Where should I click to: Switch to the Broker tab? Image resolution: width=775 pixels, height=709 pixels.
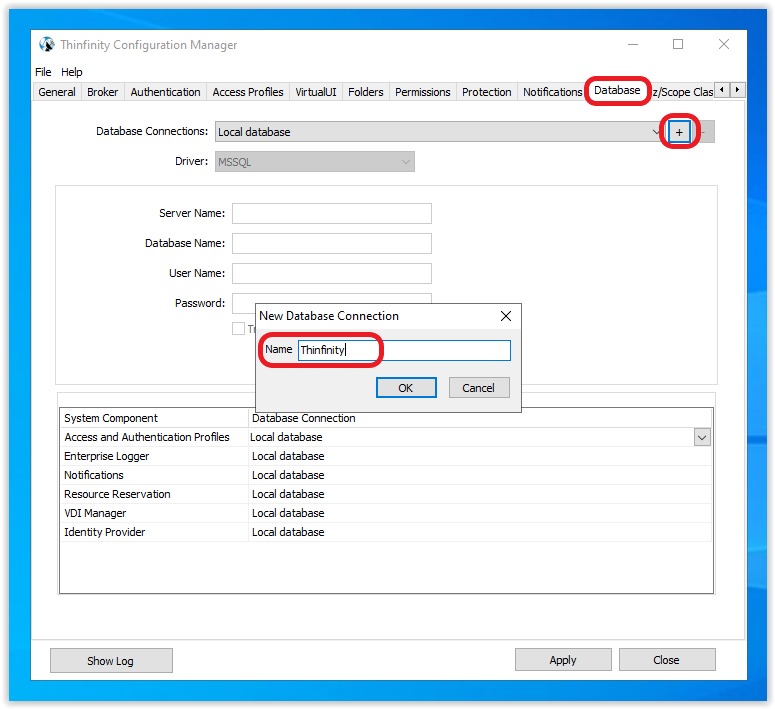pyautogui.click(x=102, y=92)
